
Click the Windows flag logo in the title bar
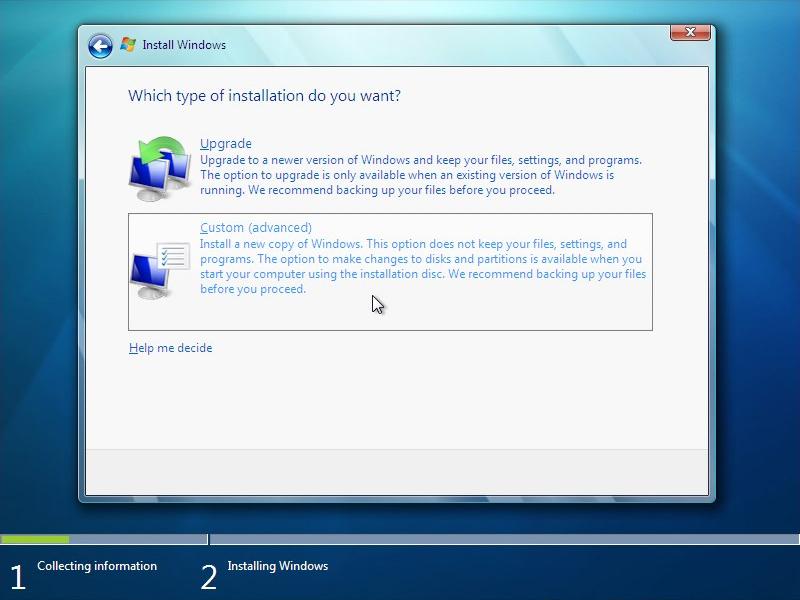click(128, 44)
